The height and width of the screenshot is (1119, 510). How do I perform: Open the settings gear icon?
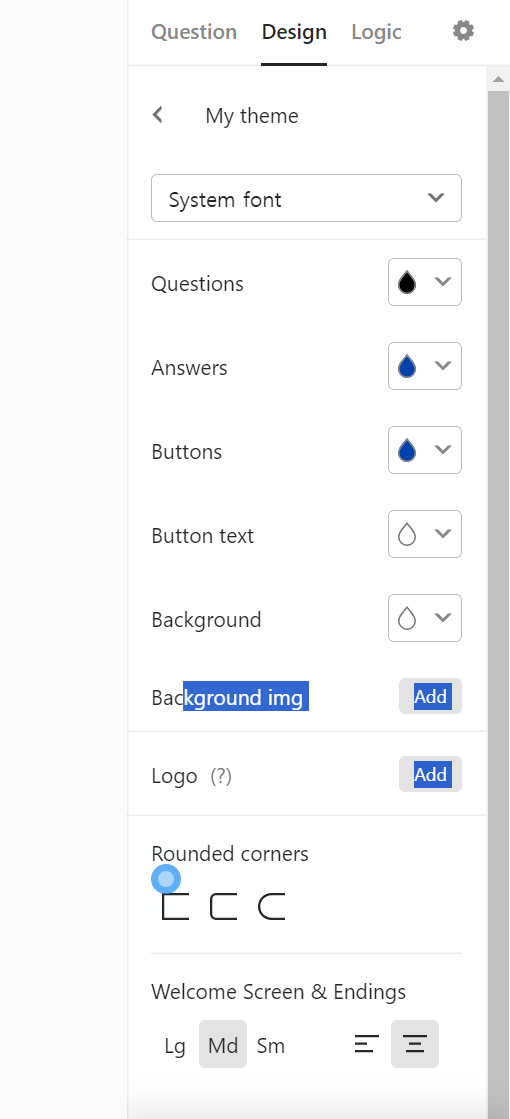pos(463,31)
